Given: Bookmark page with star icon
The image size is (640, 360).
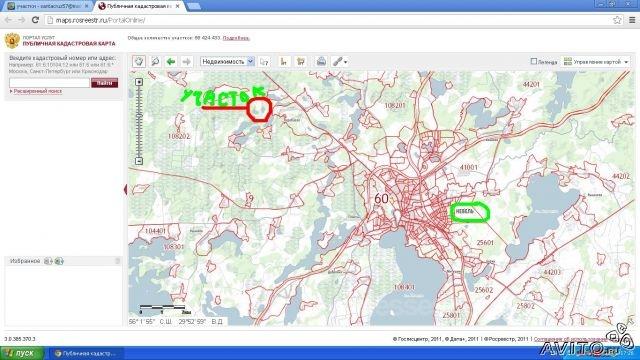Looking at the screenshot, I should coord(617,20).
